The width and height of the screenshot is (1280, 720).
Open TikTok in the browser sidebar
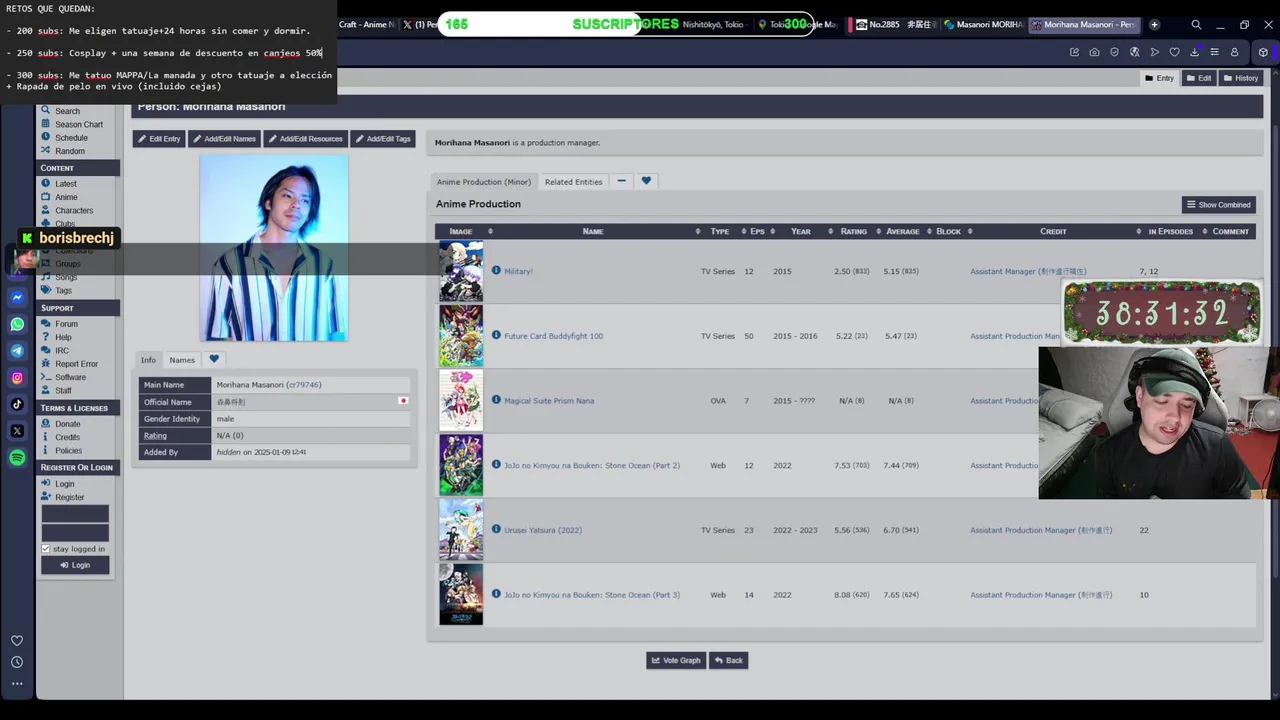tap(17, 404)
